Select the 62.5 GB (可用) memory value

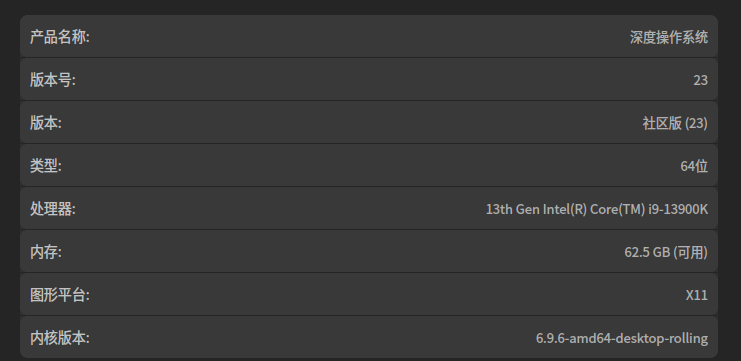[x=666, y=252]
